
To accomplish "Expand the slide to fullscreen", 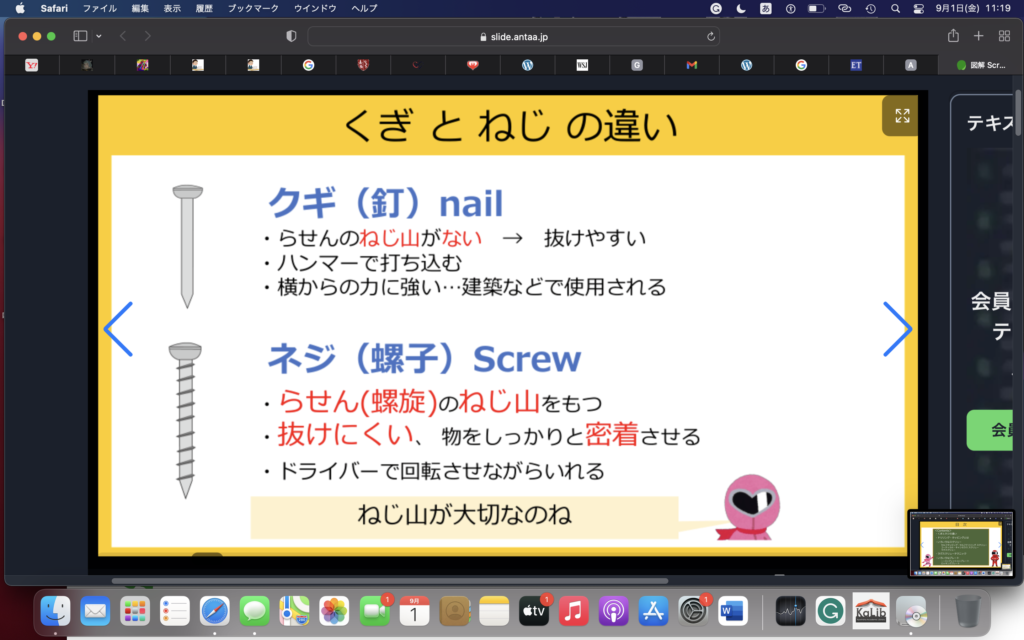I will point(902,116).
